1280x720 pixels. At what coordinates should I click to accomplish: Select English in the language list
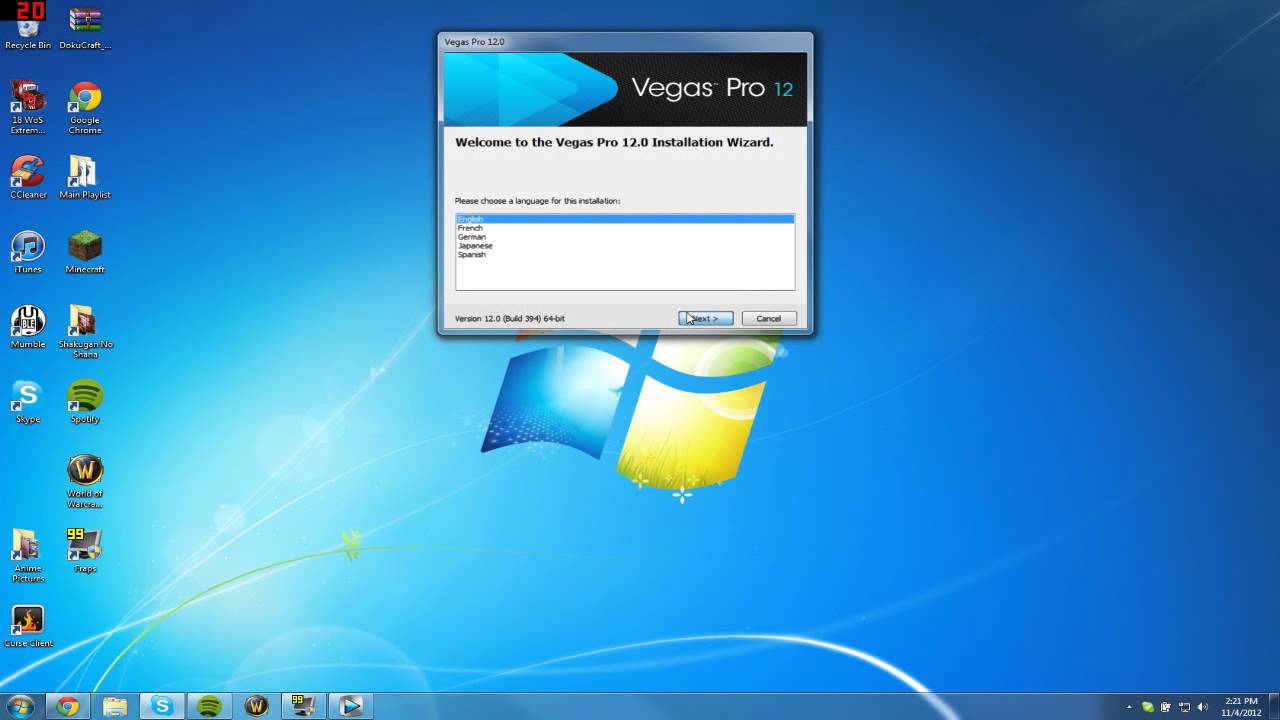point(625,219)
